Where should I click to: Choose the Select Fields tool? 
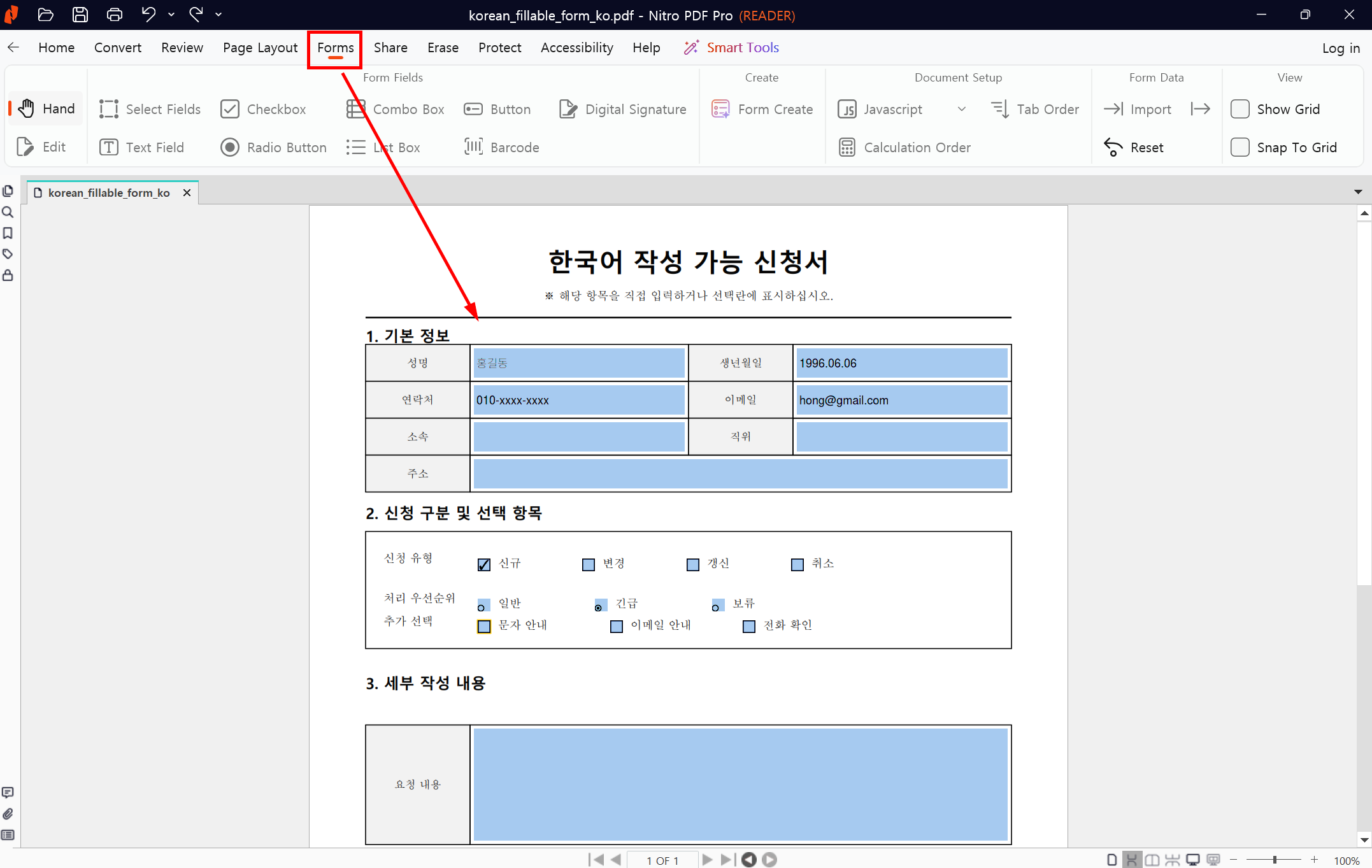(x=150, y=110)
